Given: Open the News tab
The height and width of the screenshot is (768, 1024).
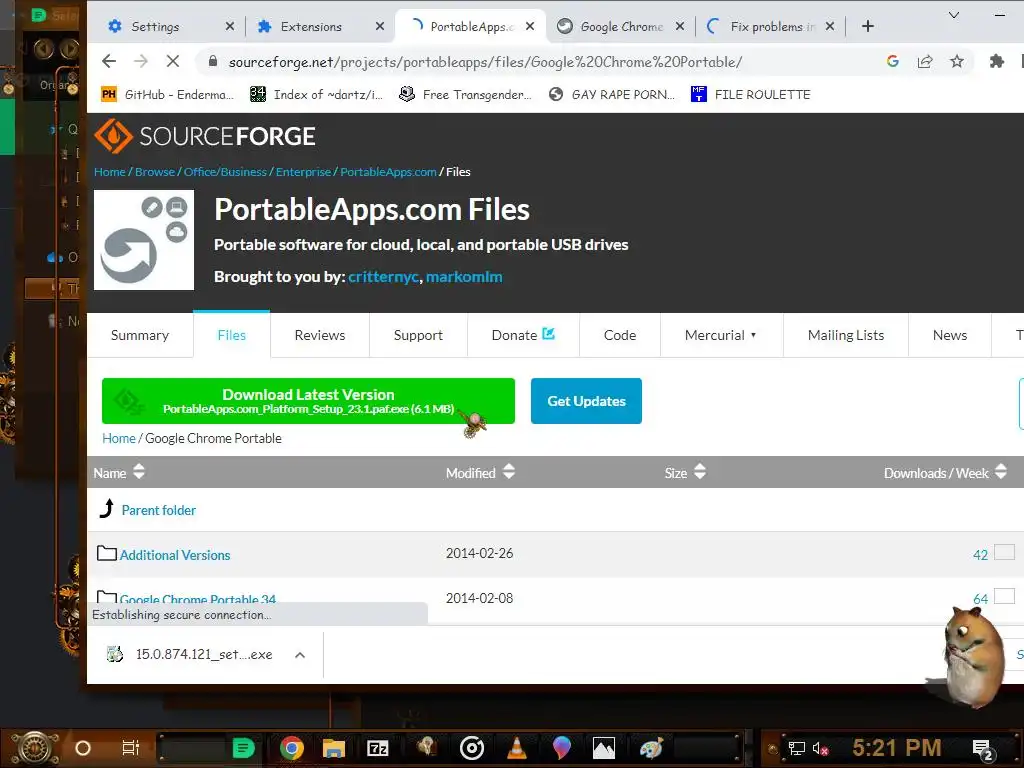Looking at the screenshot, I should click(x=950, y=335).
